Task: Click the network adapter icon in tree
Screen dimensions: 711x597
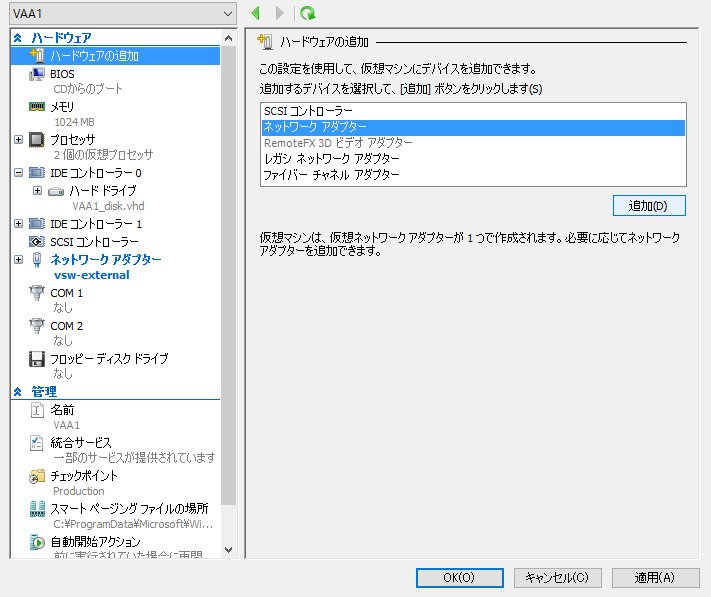Action: coord(37,260)
